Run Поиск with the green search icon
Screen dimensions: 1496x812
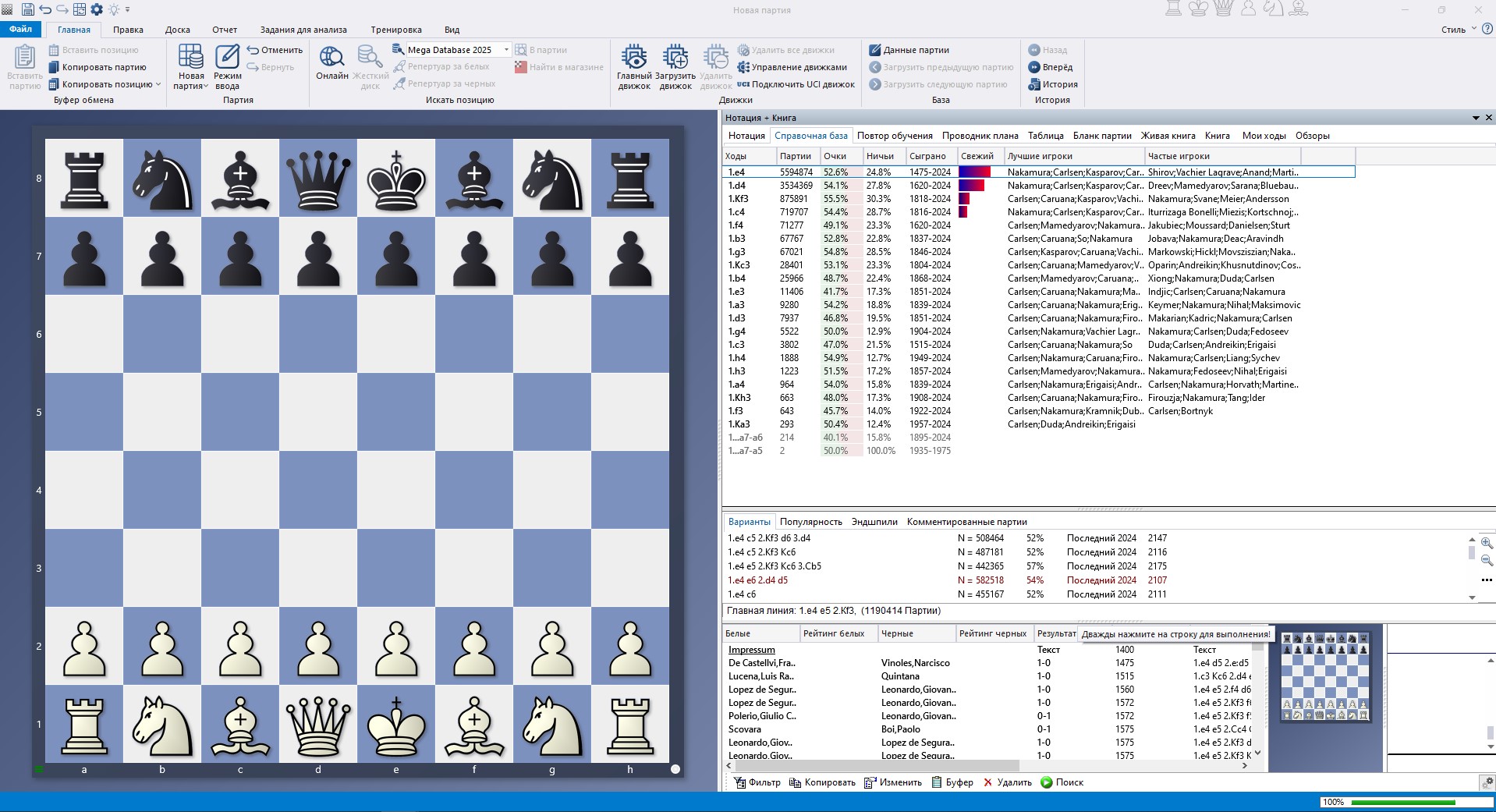tap(1063, 782)
